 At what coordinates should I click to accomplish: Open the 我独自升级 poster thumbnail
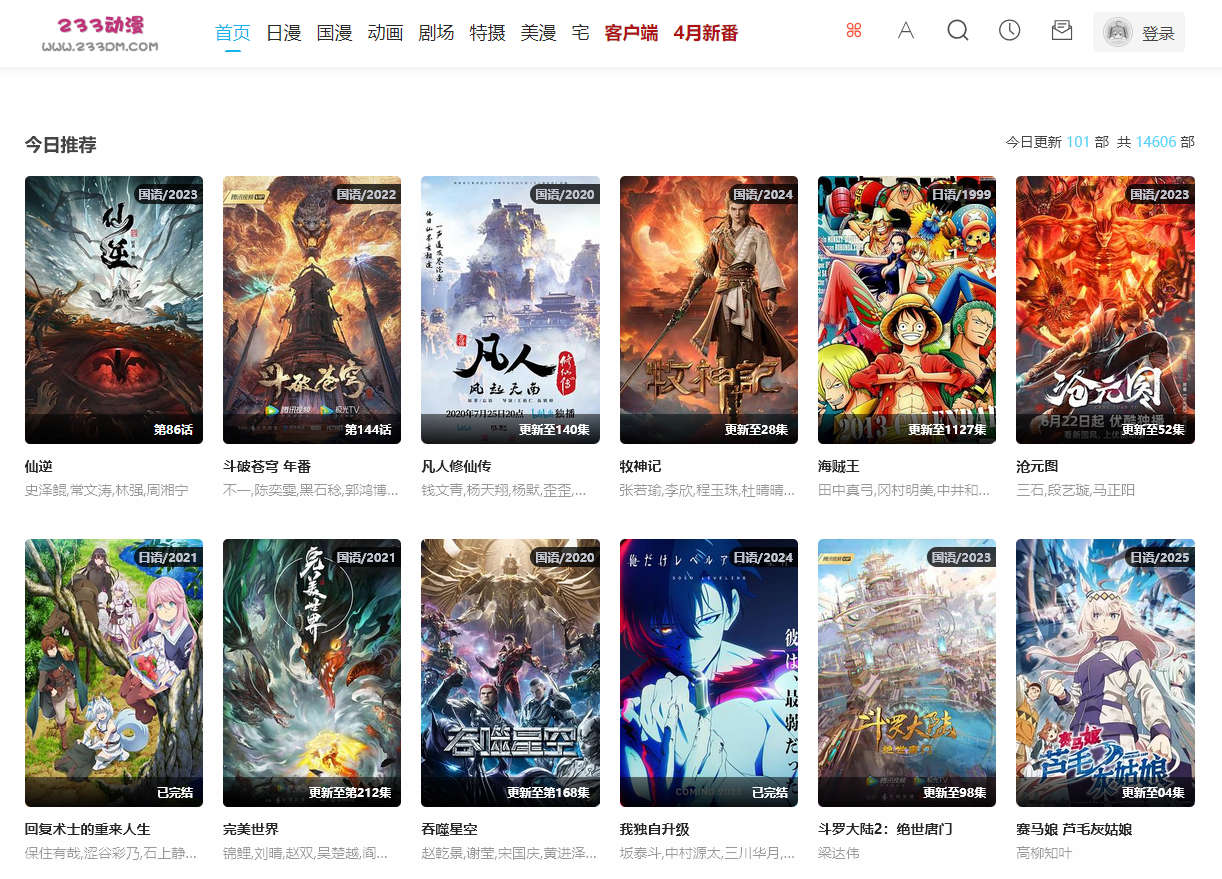click(709, 673)
